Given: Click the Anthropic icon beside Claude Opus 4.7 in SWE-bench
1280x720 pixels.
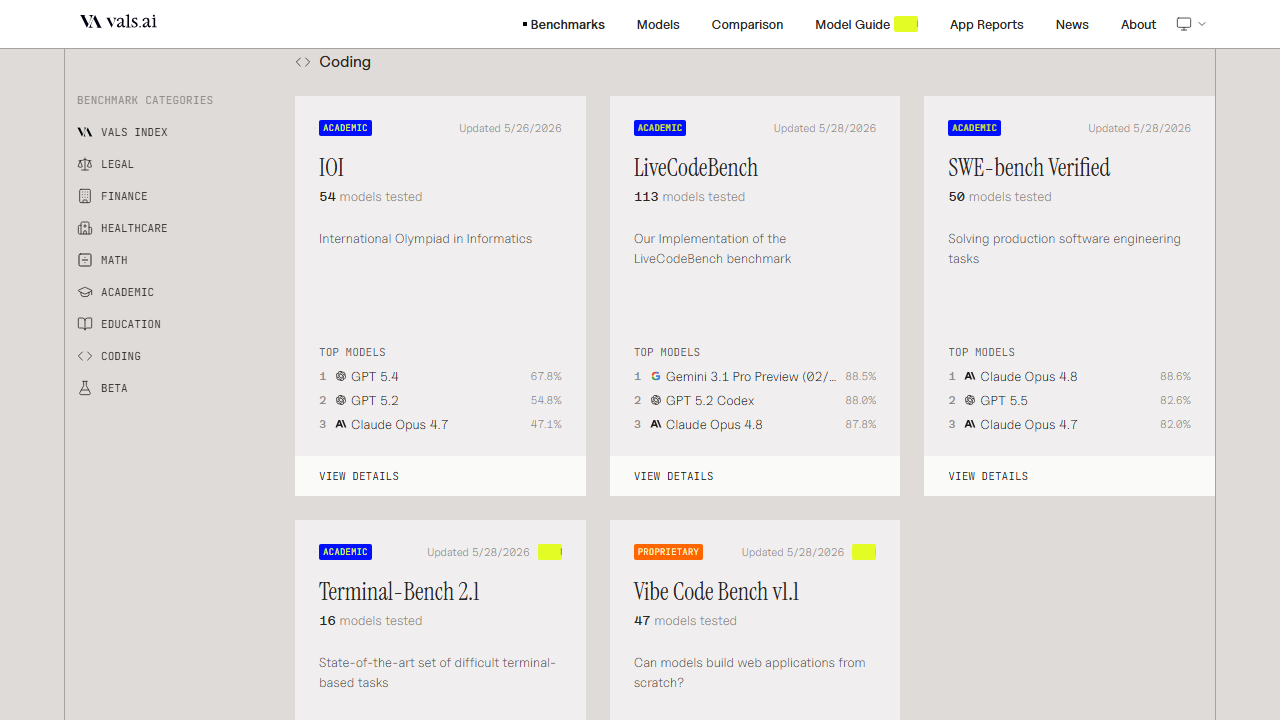Looking at the screenshot, I should [x=970, y=425].
